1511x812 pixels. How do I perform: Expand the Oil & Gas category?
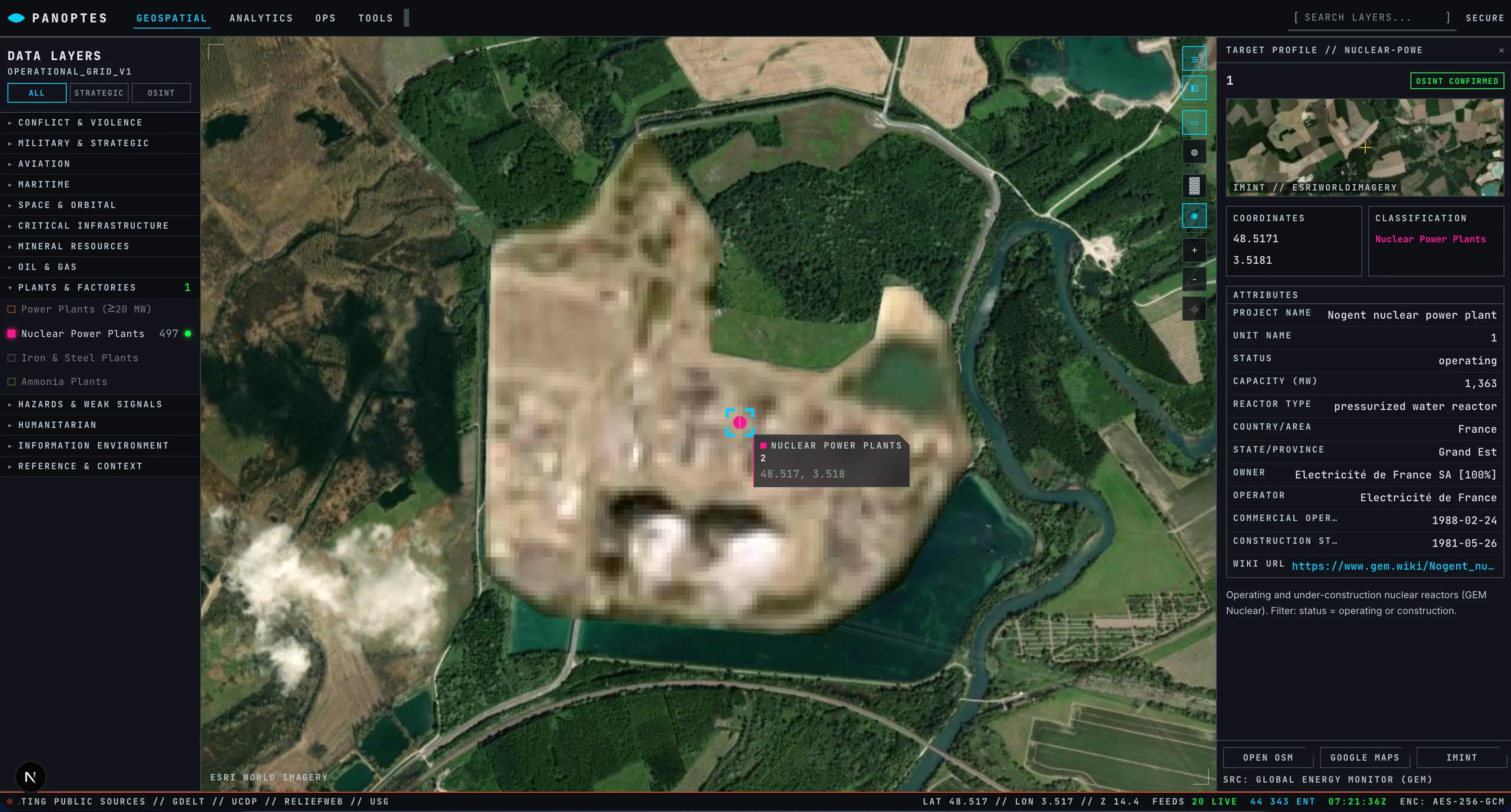[100, 267]
